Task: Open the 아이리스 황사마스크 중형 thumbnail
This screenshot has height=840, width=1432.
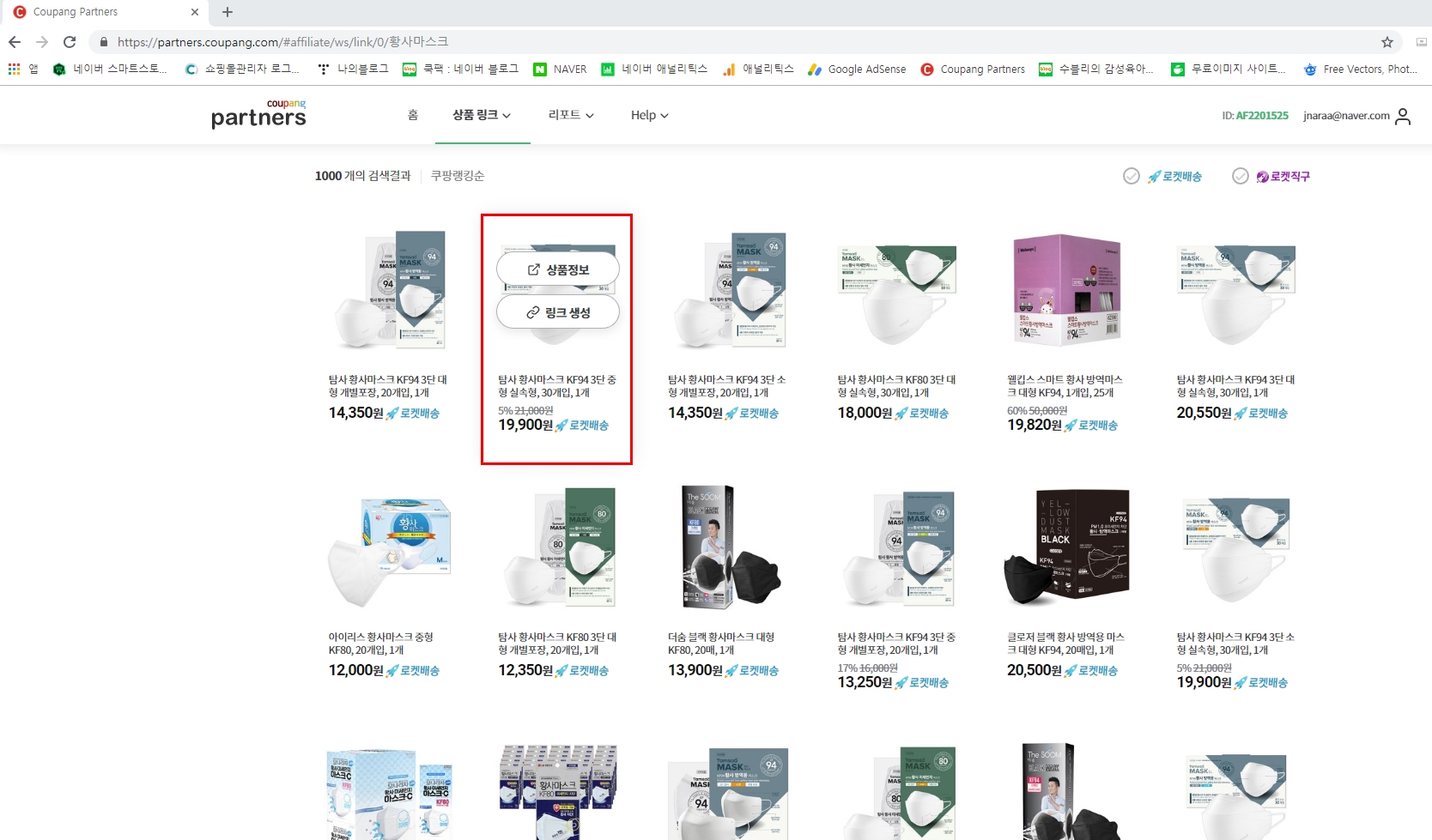Action: click(x=389, y=551)
